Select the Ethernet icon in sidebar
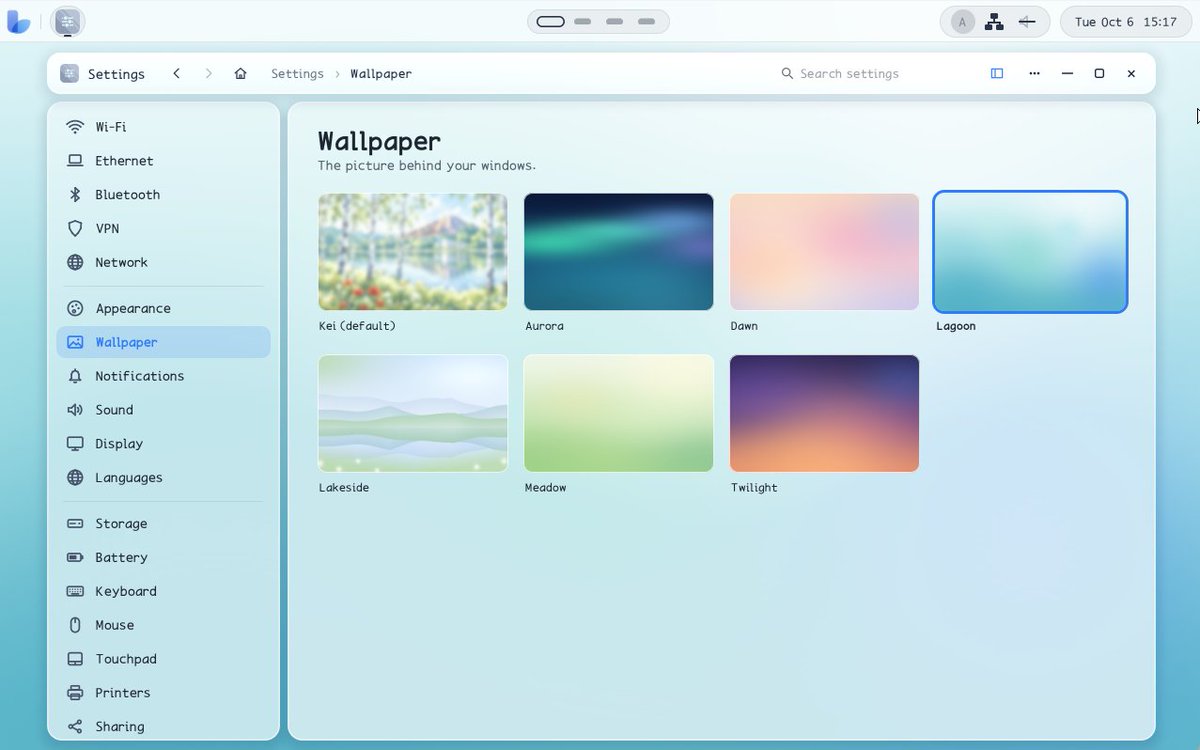 coord(75,161)
